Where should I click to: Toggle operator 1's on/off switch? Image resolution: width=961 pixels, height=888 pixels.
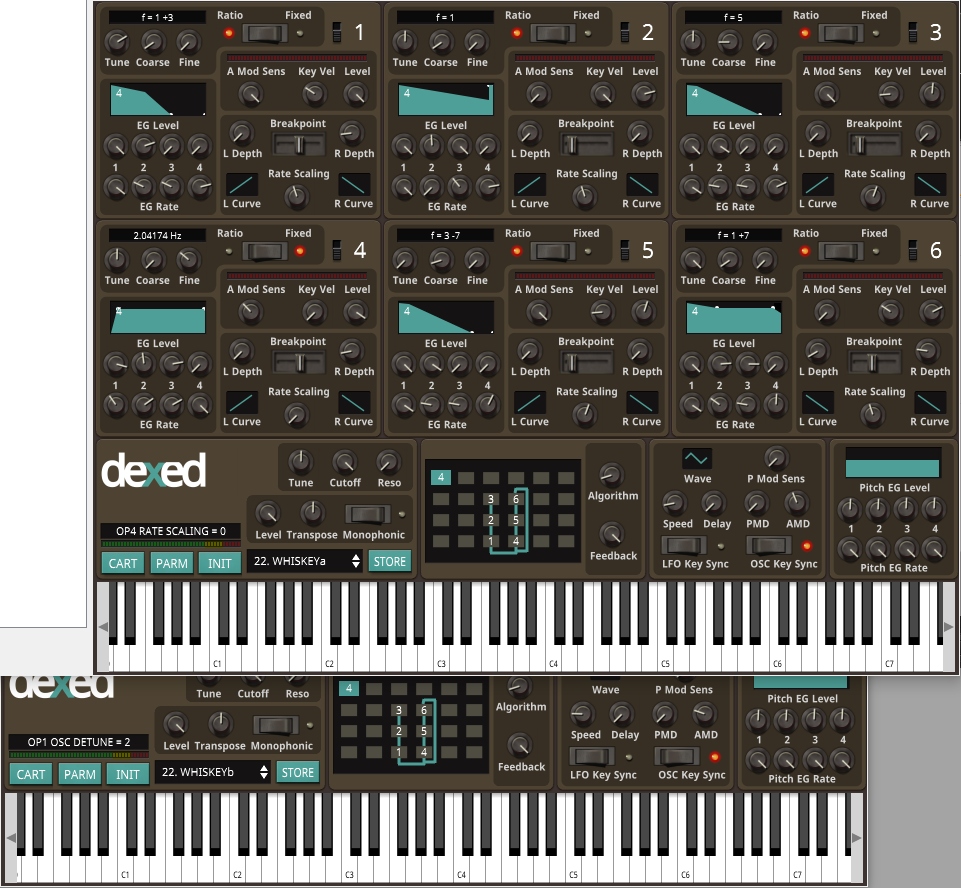tap(339, 31)
